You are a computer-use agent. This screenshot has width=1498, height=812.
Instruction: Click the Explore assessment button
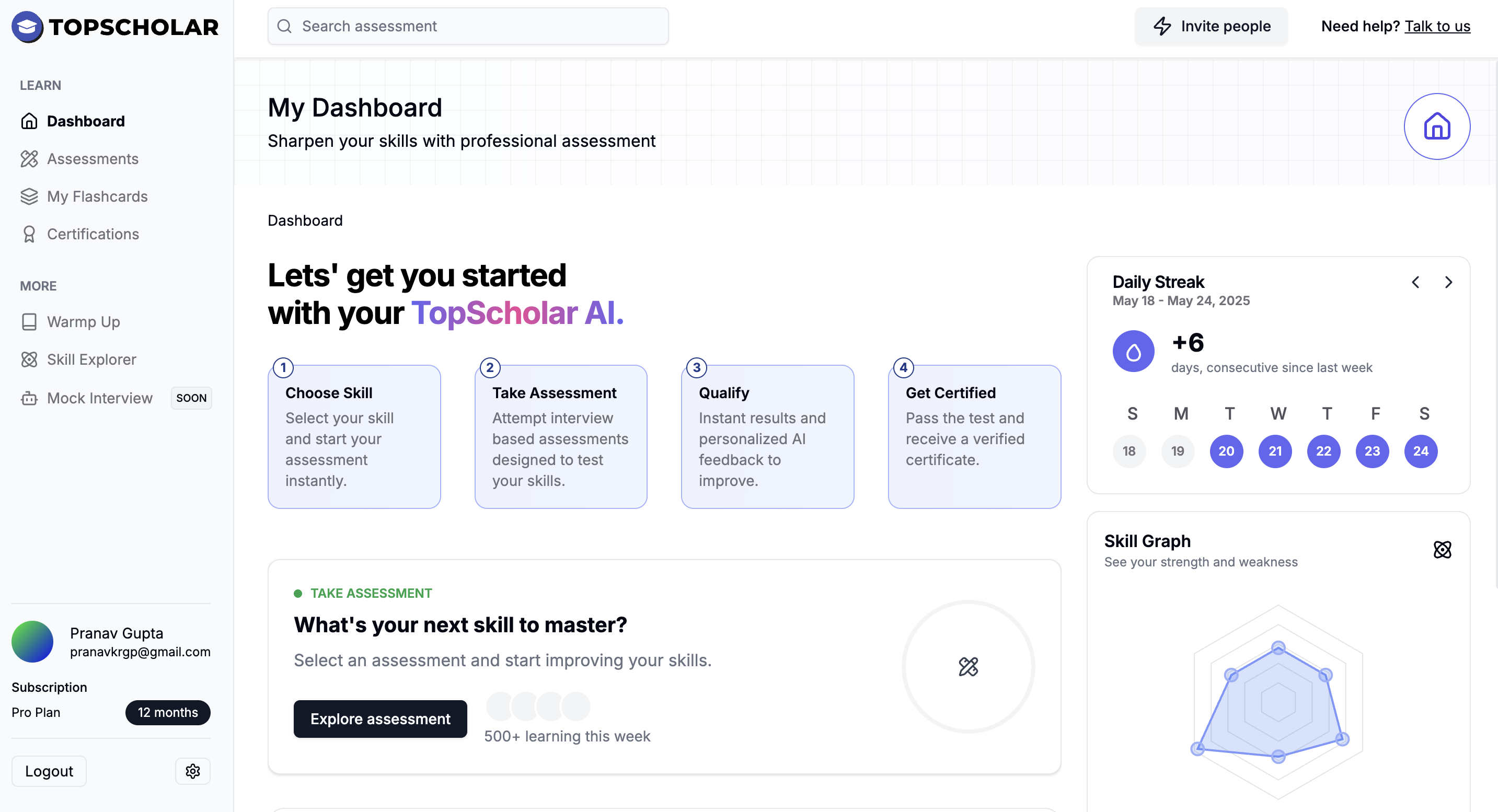point(381,718)
